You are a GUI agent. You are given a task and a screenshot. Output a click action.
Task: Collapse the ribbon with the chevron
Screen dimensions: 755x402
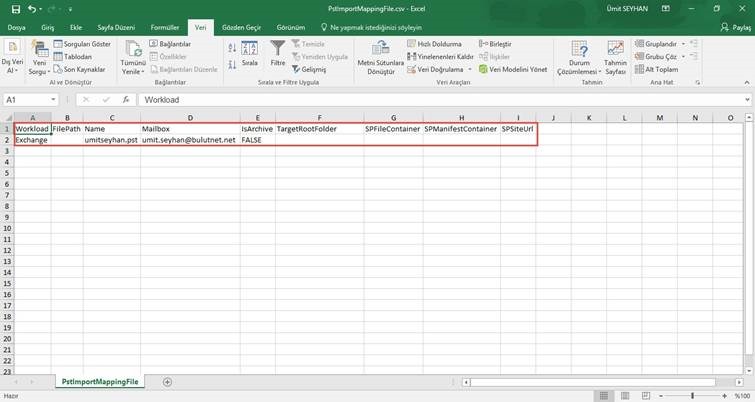pos(747,83)
